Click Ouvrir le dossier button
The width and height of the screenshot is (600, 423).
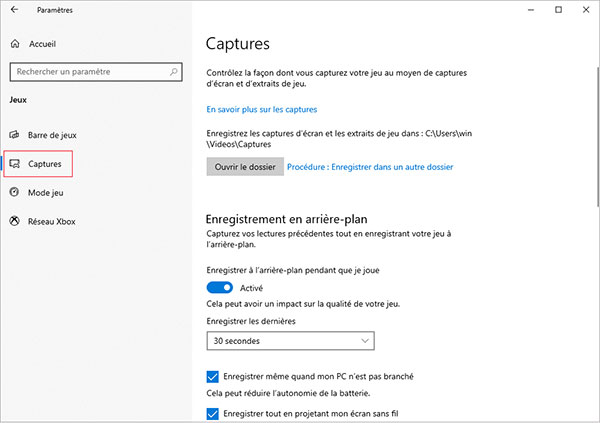[x=243, y=167]
